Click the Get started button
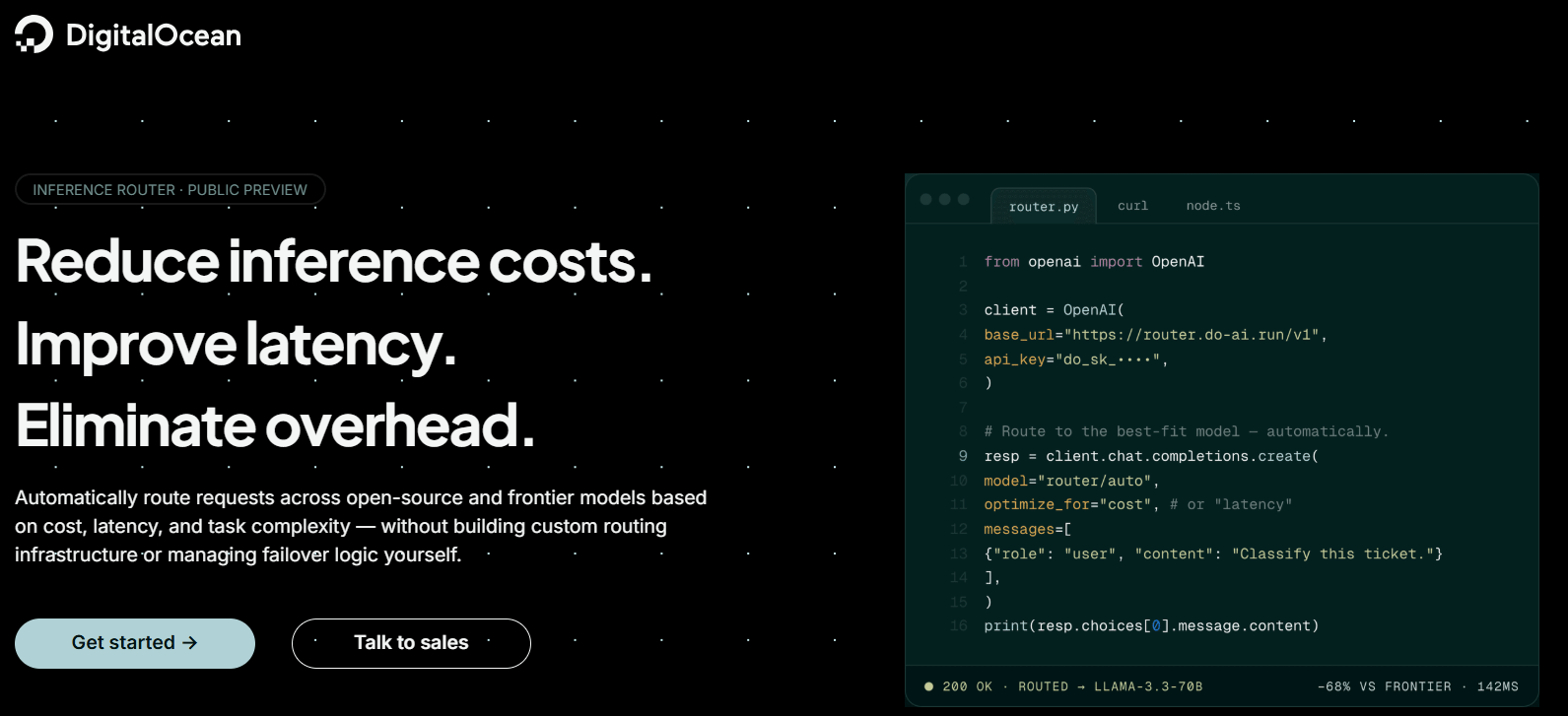This screenshot has height=716, width=1568. (135, 643)
